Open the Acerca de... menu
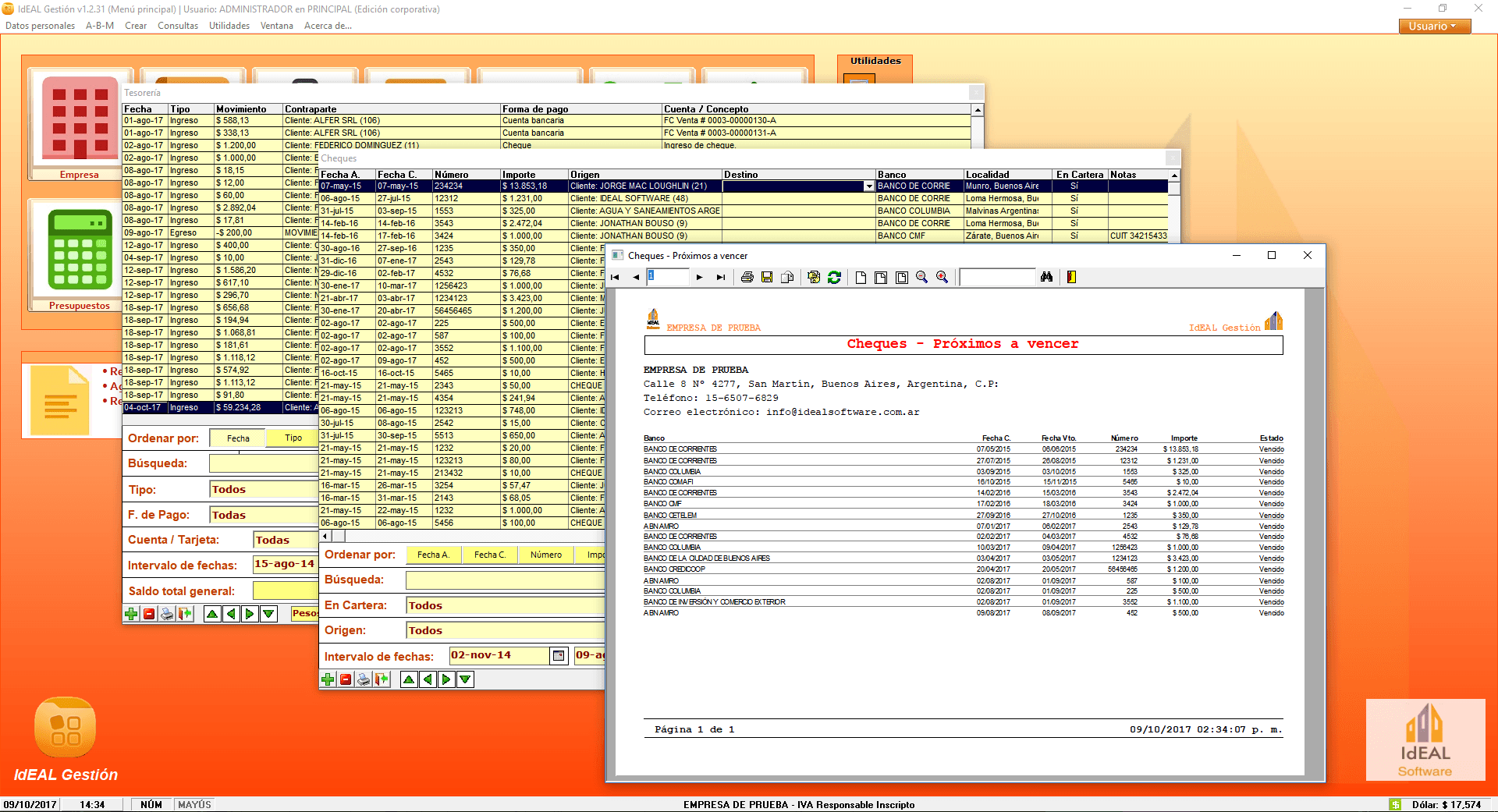This screenshot has width=1498, height=812. coord(328,26)
